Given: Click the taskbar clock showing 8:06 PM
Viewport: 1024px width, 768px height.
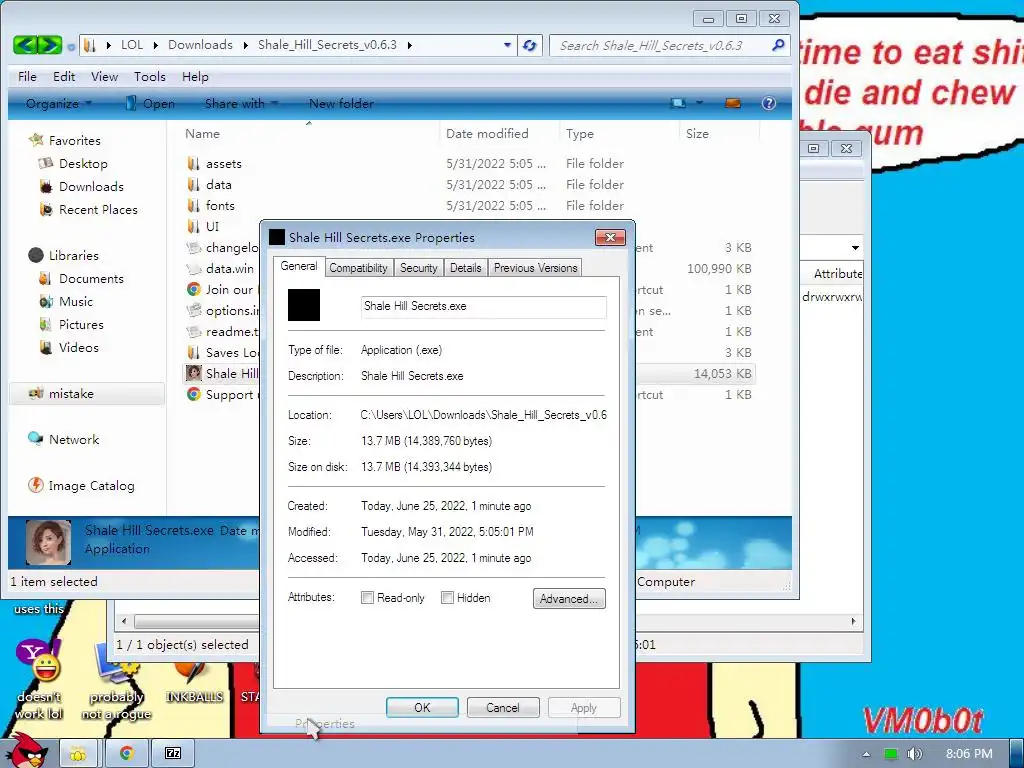Looking at the screenshot, I should [969, 754].
